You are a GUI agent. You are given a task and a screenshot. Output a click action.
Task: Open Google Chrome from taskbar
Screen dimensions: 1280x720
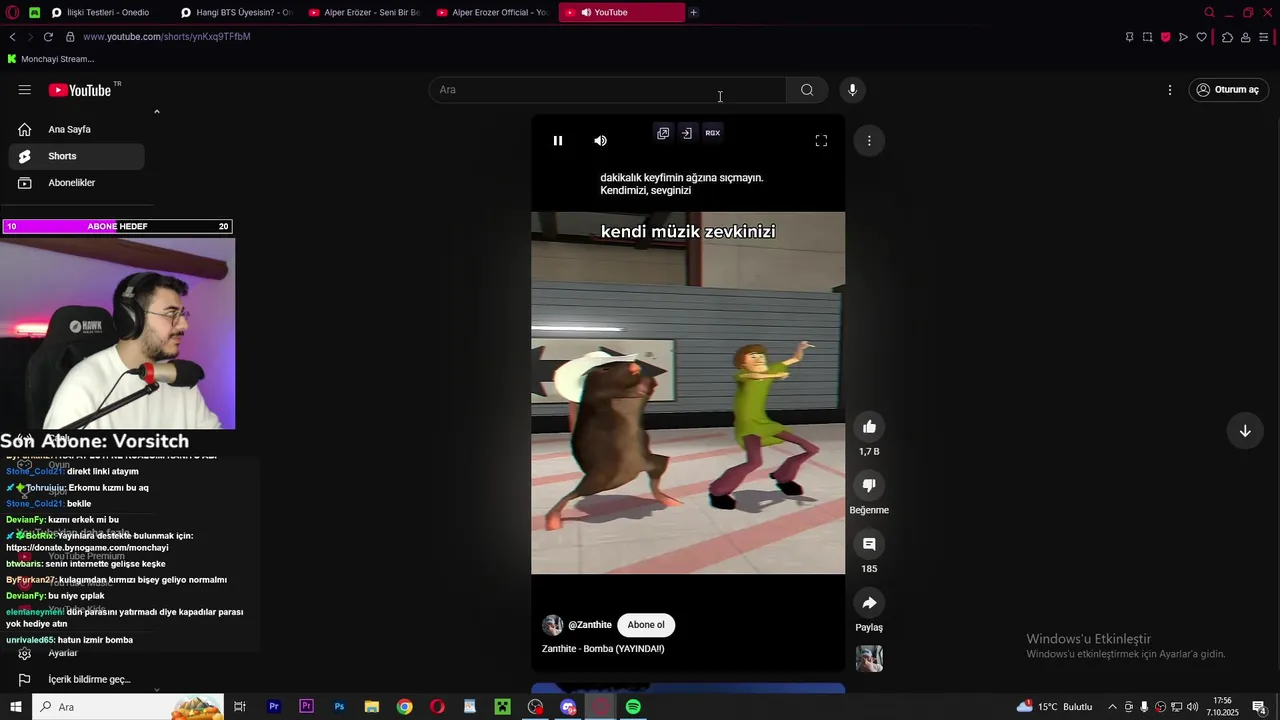tap(404, 707)
